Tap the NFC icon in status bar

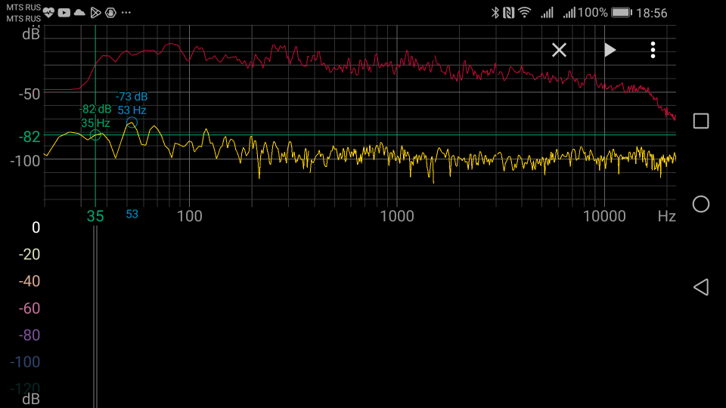[x=508, y=13]
